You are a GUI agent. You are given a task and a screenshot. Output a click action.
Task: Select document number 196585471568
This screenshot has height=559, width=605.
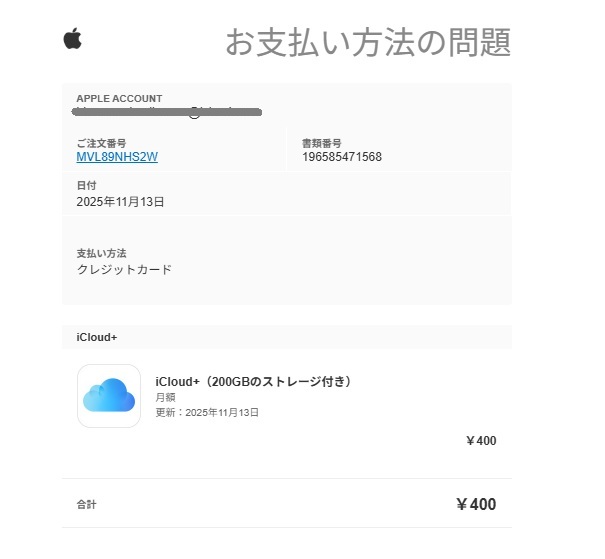(x=341, y=157)
